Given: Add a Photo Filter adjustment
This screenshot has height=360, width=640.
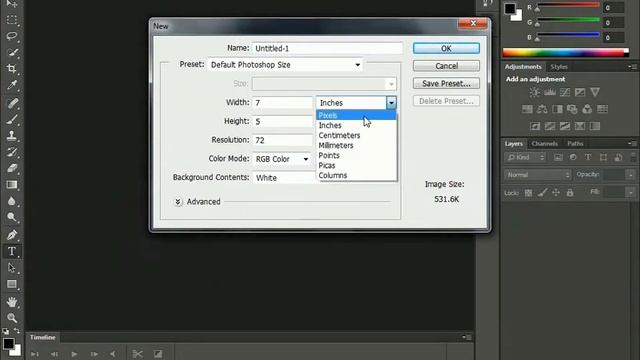Looking at the screenshot, I should (x=572, y=109).
